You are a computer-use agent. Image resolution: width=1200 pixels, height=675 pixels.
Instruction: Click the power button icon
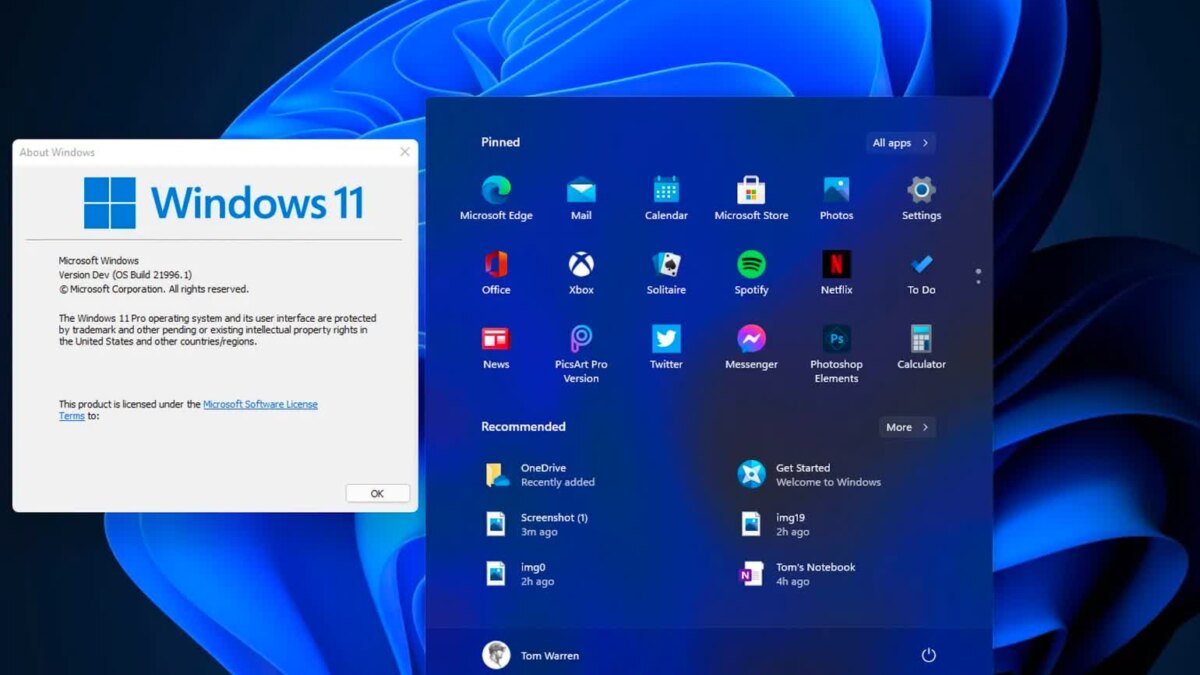coord(928,655)
